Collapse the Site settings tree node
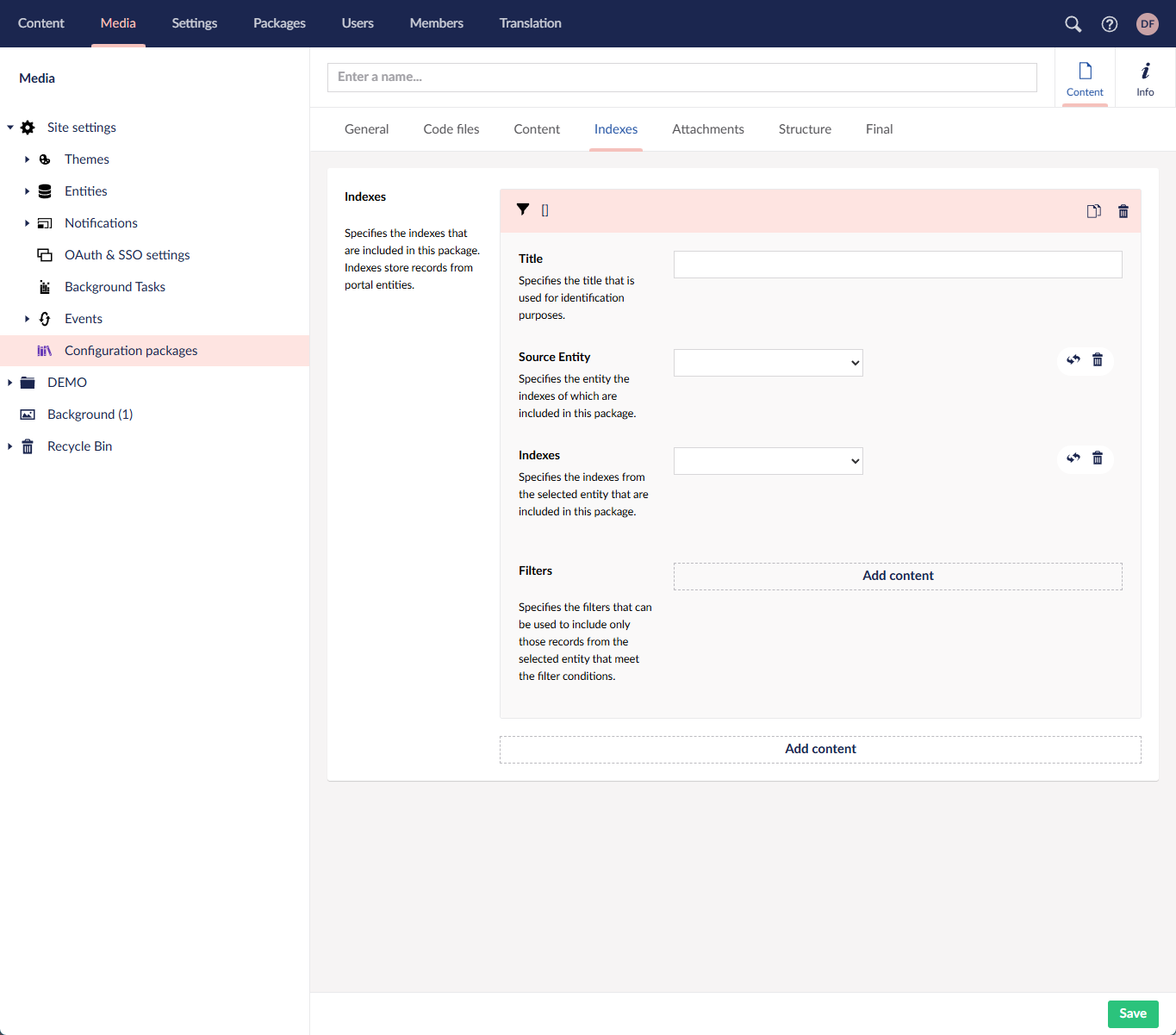 10,128
